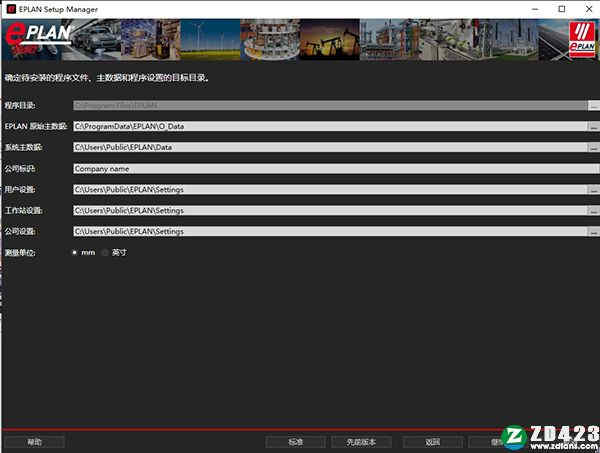Viewport: 600px width, 453px height.
Task: Click the 先前版本 (Previous version) button
Action: point(361,442)
